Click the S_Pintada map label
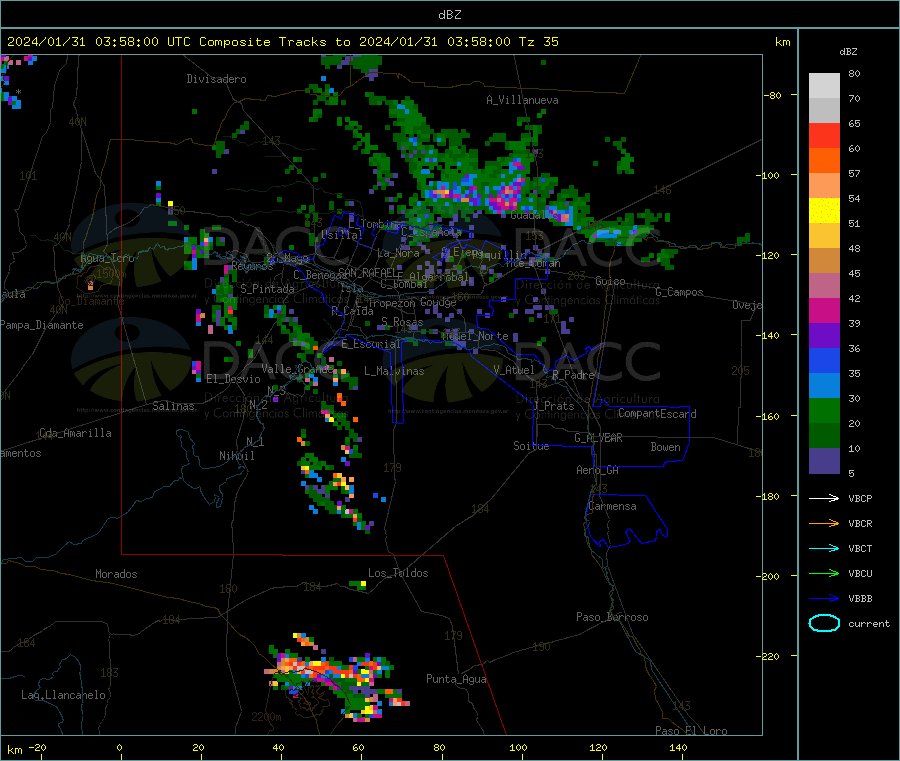The image size is (900, 761). (x=267, y=289)
